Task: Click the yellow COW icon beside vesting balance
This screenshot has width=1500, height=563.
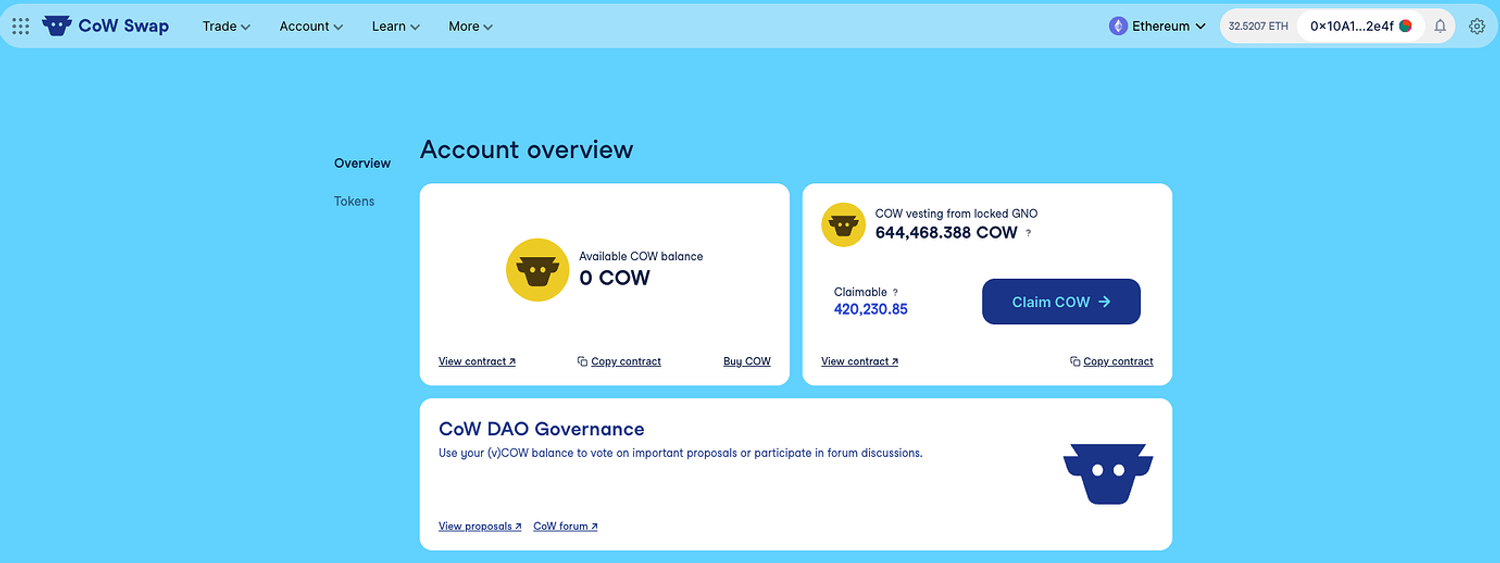Action: (843, 224)
